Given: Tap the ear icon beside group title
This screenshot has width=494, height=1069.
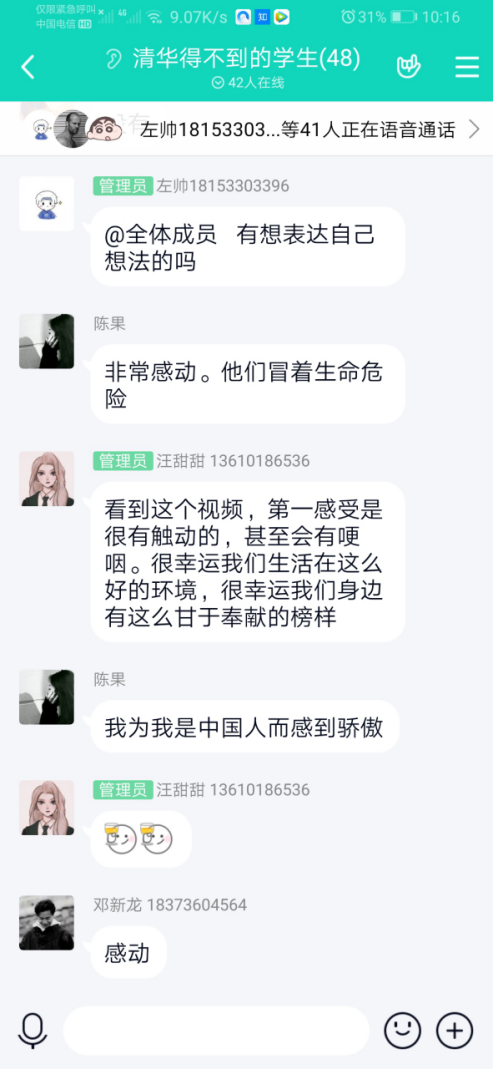Looking at the screenshot, I should pos(113,59).
